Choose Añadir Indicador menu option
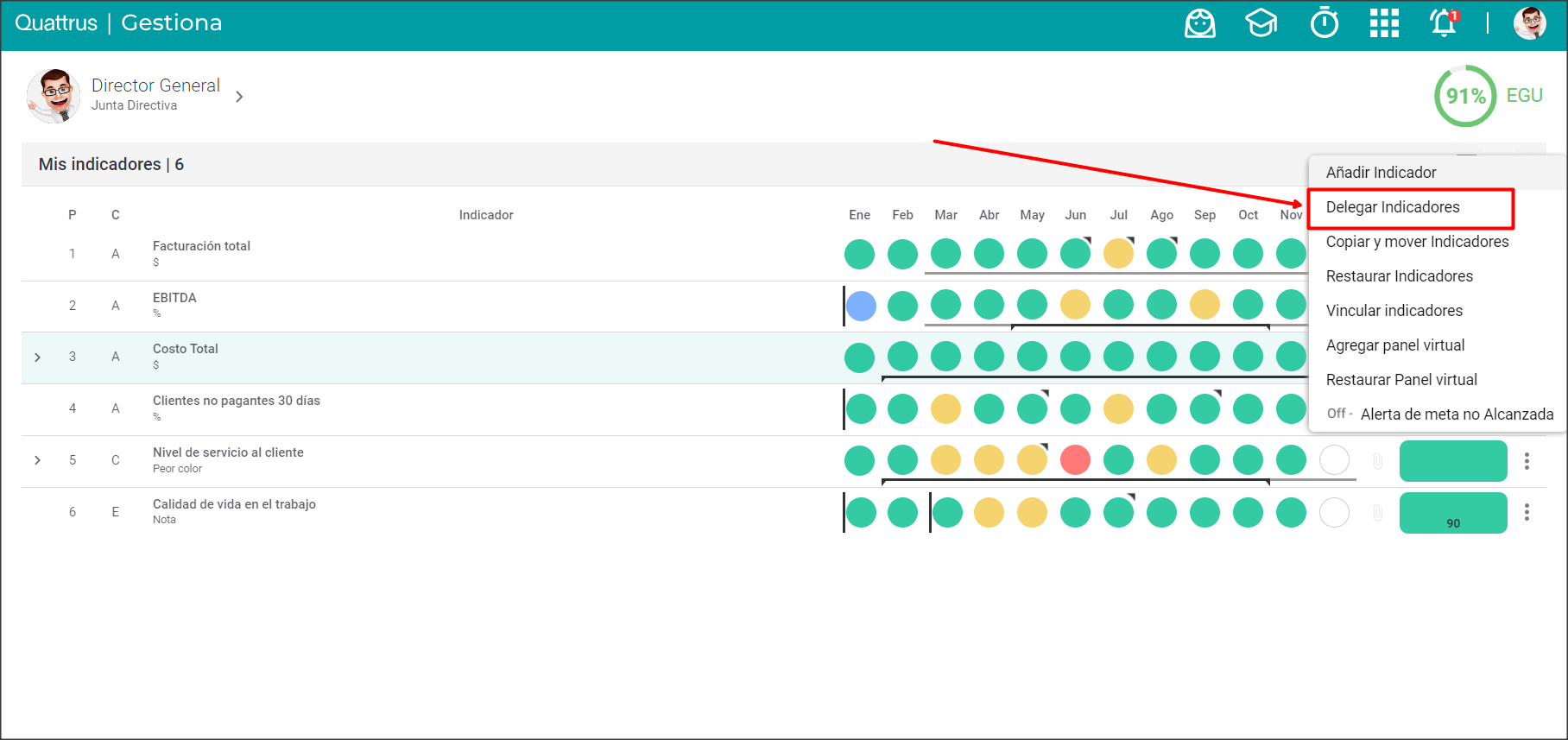The height and width of the screenshot is (740, 1568). pos(1381,173)
